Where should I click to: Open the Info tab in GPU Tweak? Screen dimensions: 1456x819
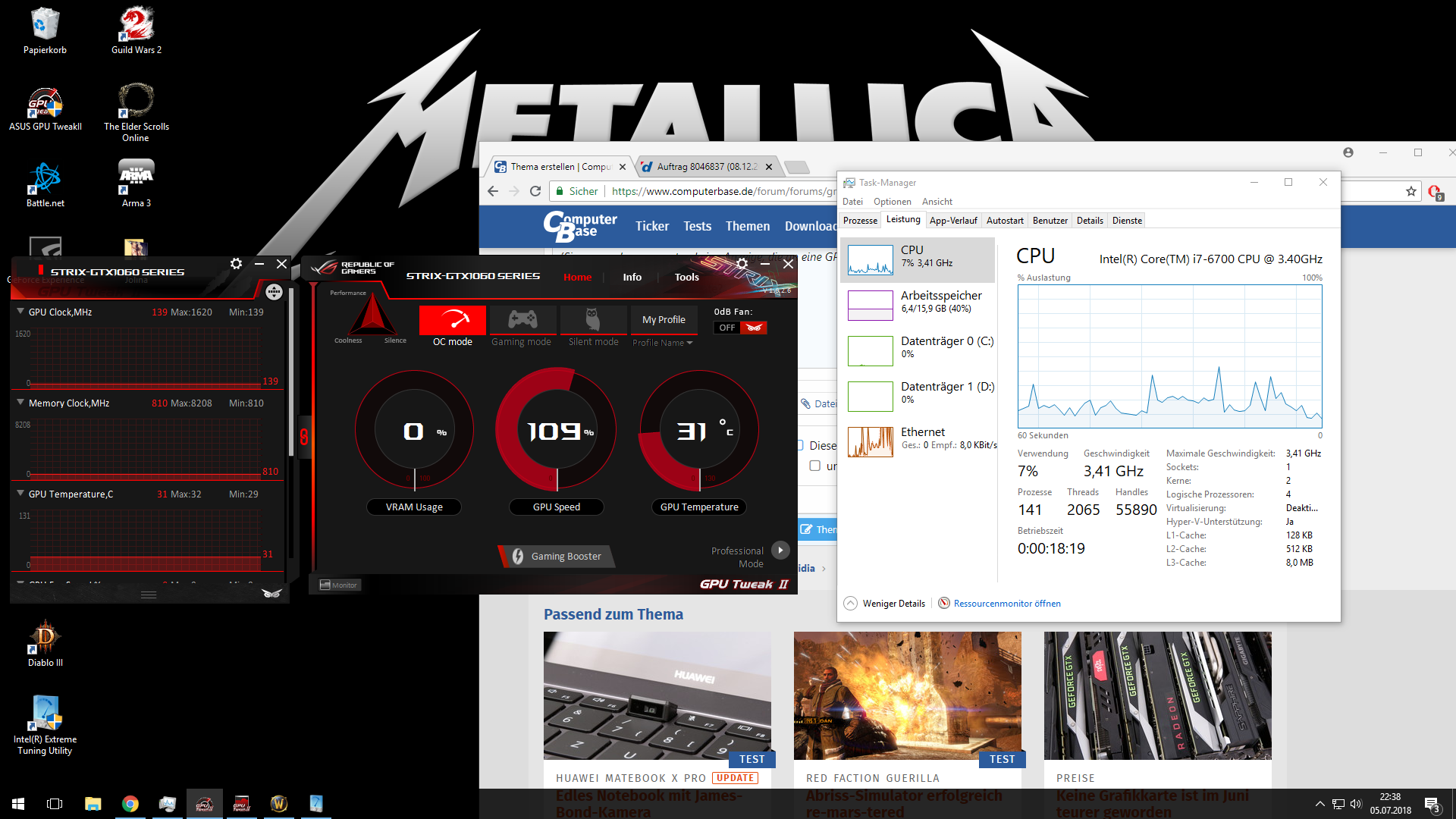pyautogui.click(x=632, y=278)
